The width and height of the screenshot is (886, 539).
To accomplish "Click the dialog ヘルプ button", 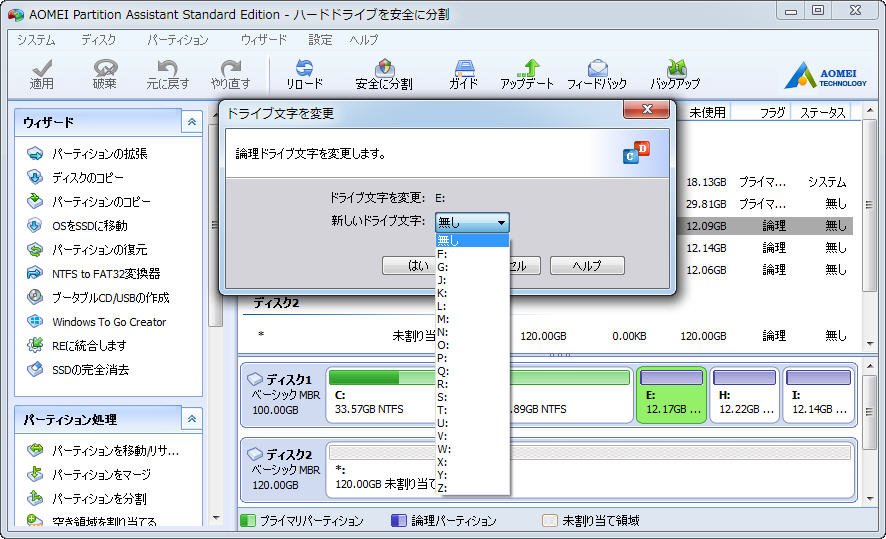I will 587,266.
